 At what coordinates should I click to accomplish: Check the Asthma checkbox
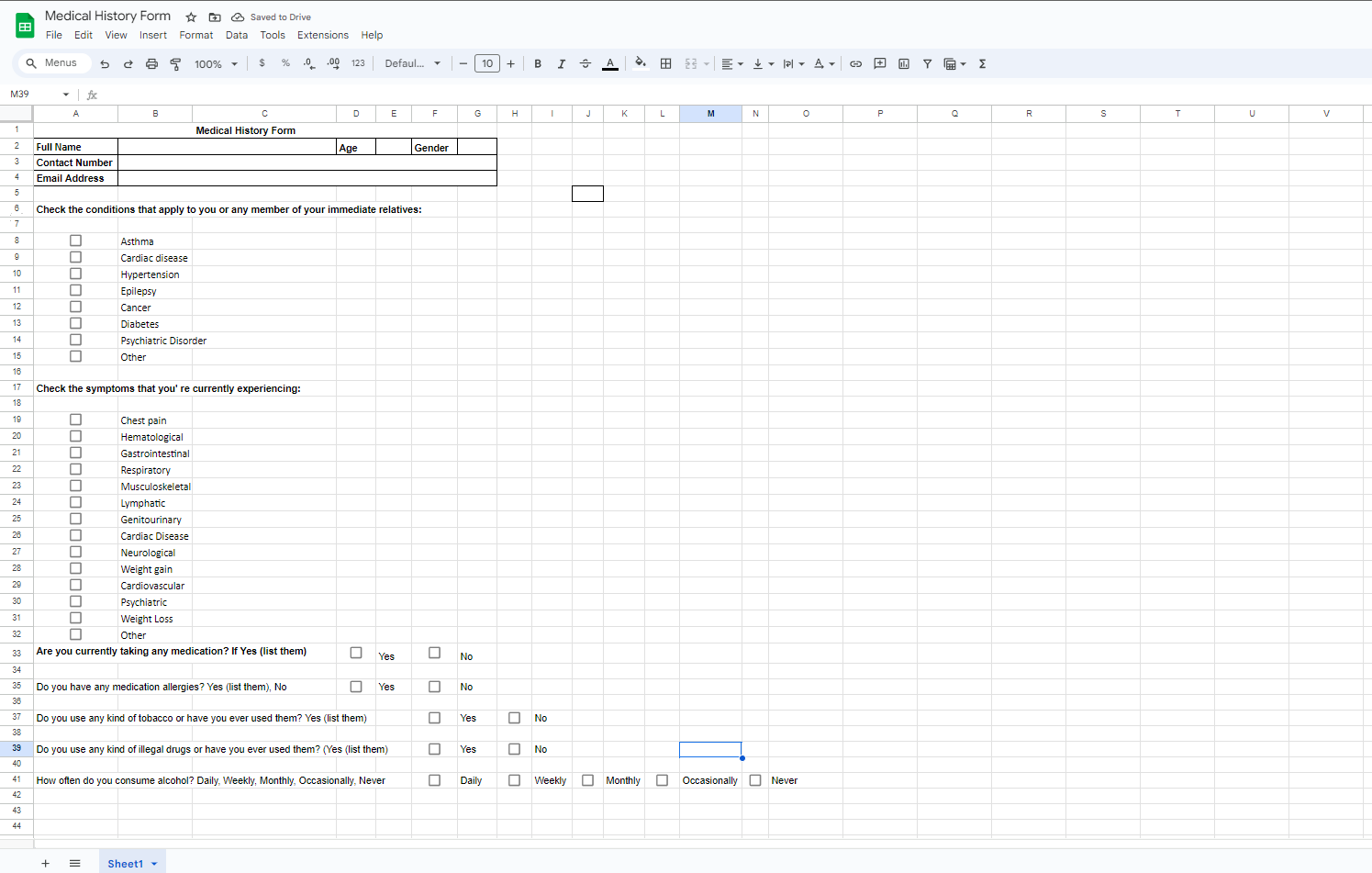(75, 241)
